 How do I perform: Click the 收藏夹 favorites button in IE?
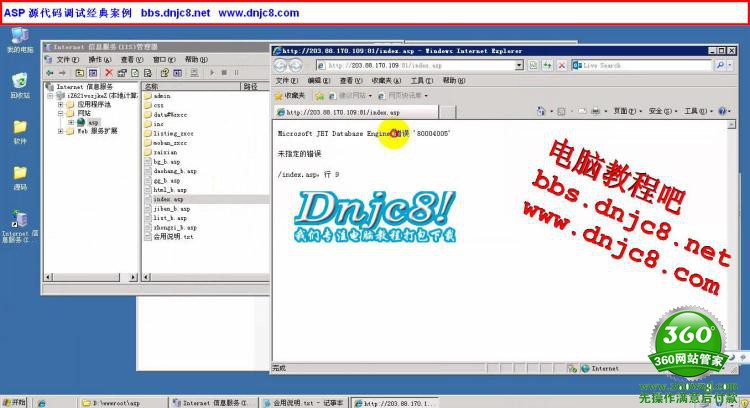(289, 96)
